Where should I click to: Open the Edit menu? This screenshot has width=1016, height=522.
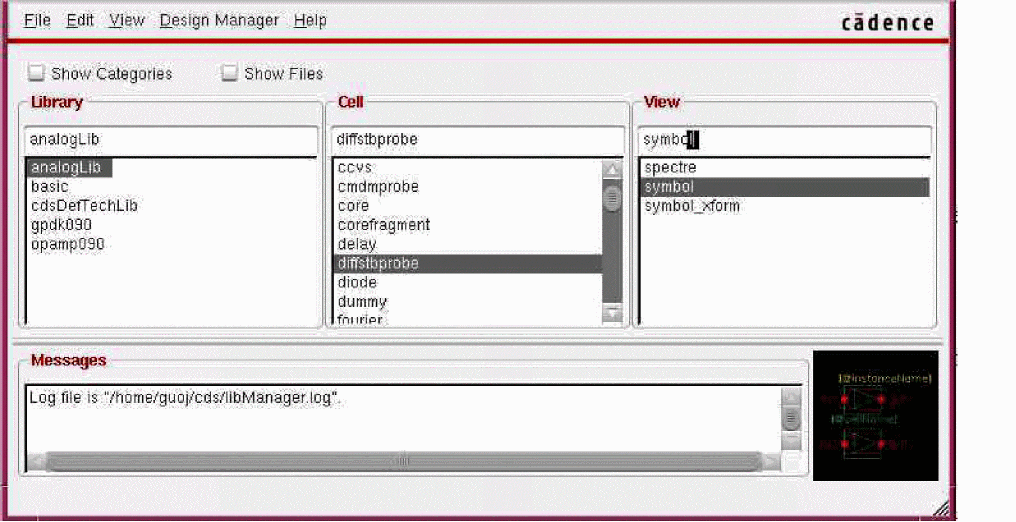coord(80,21)
